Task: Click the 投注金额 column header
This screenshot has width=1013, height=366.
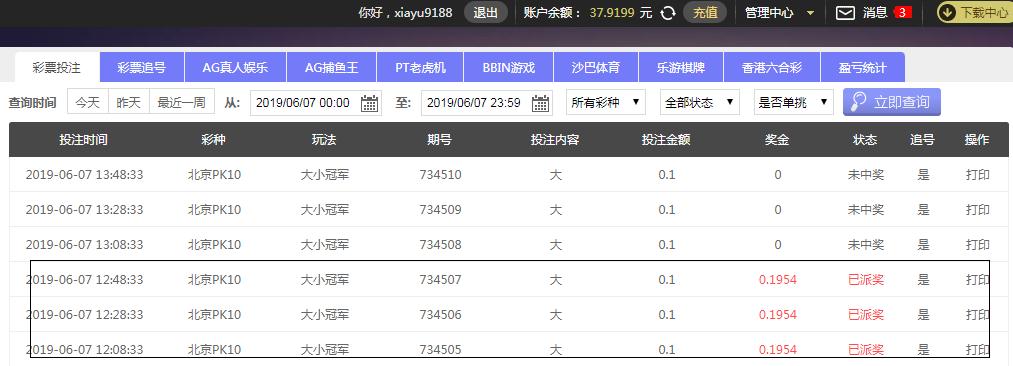Action: [x=666, y=139]
